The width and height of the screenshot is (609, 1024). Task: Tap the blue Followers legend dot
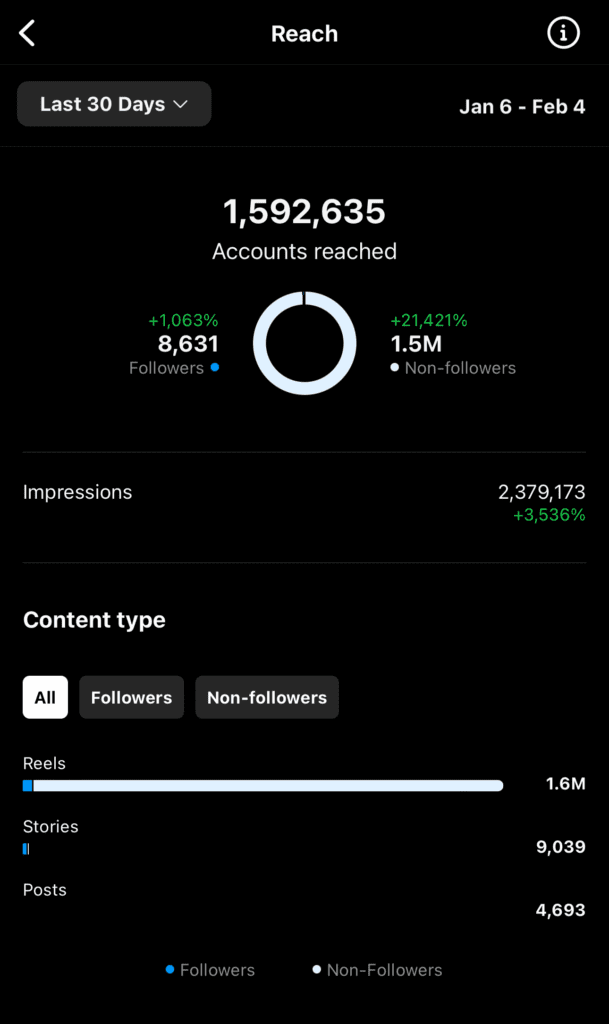point(170,969)
